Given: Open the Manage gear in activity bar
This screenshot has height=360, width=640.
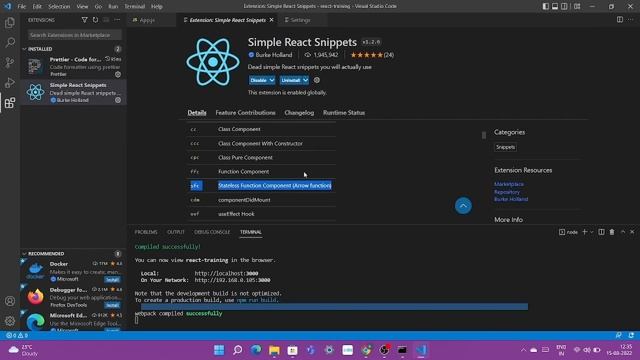Looking at the screenshot, I should click(10, 321).
